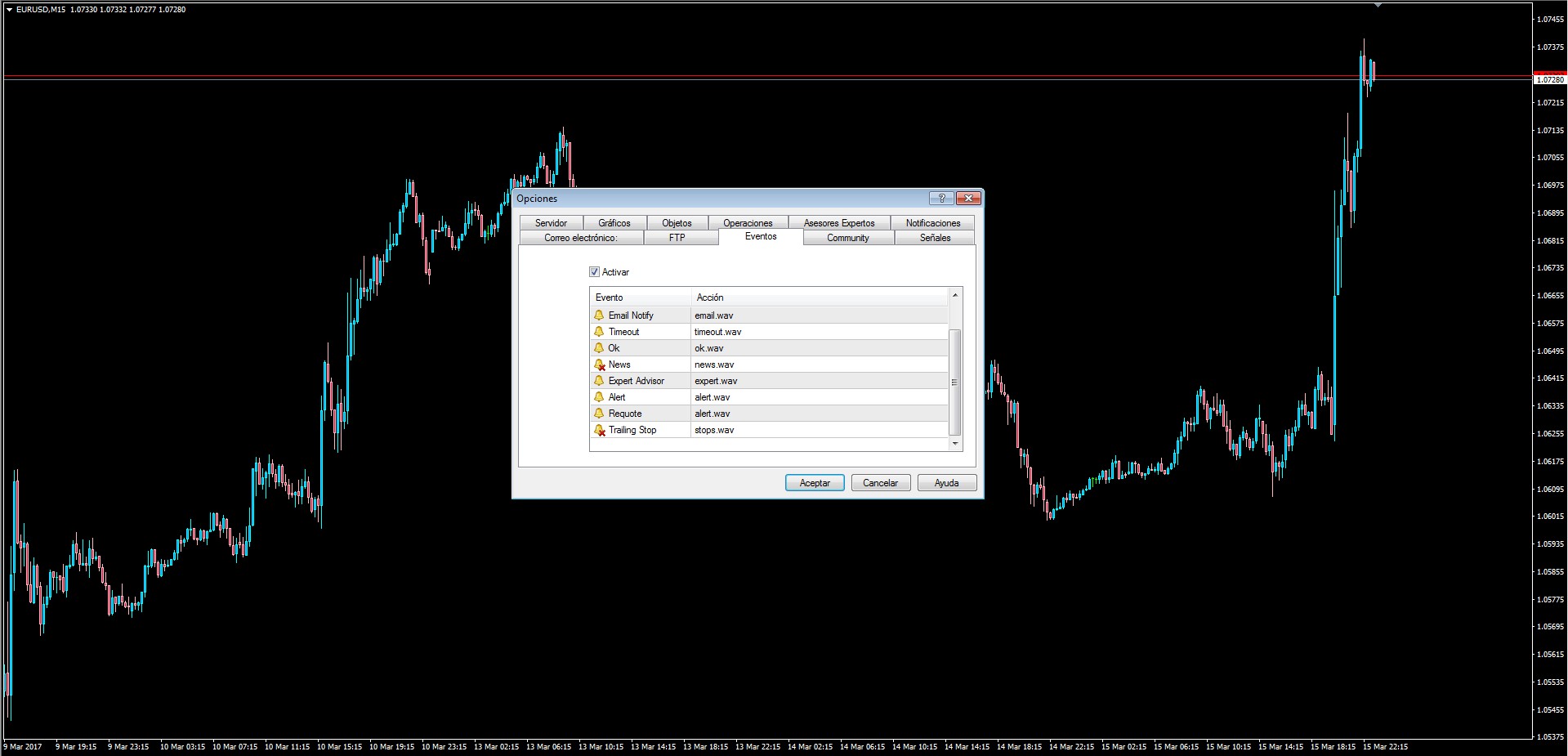Click the events list scroll-down arrow
The width and height of the screenshot is (1568, 756).
pos(955,444)
